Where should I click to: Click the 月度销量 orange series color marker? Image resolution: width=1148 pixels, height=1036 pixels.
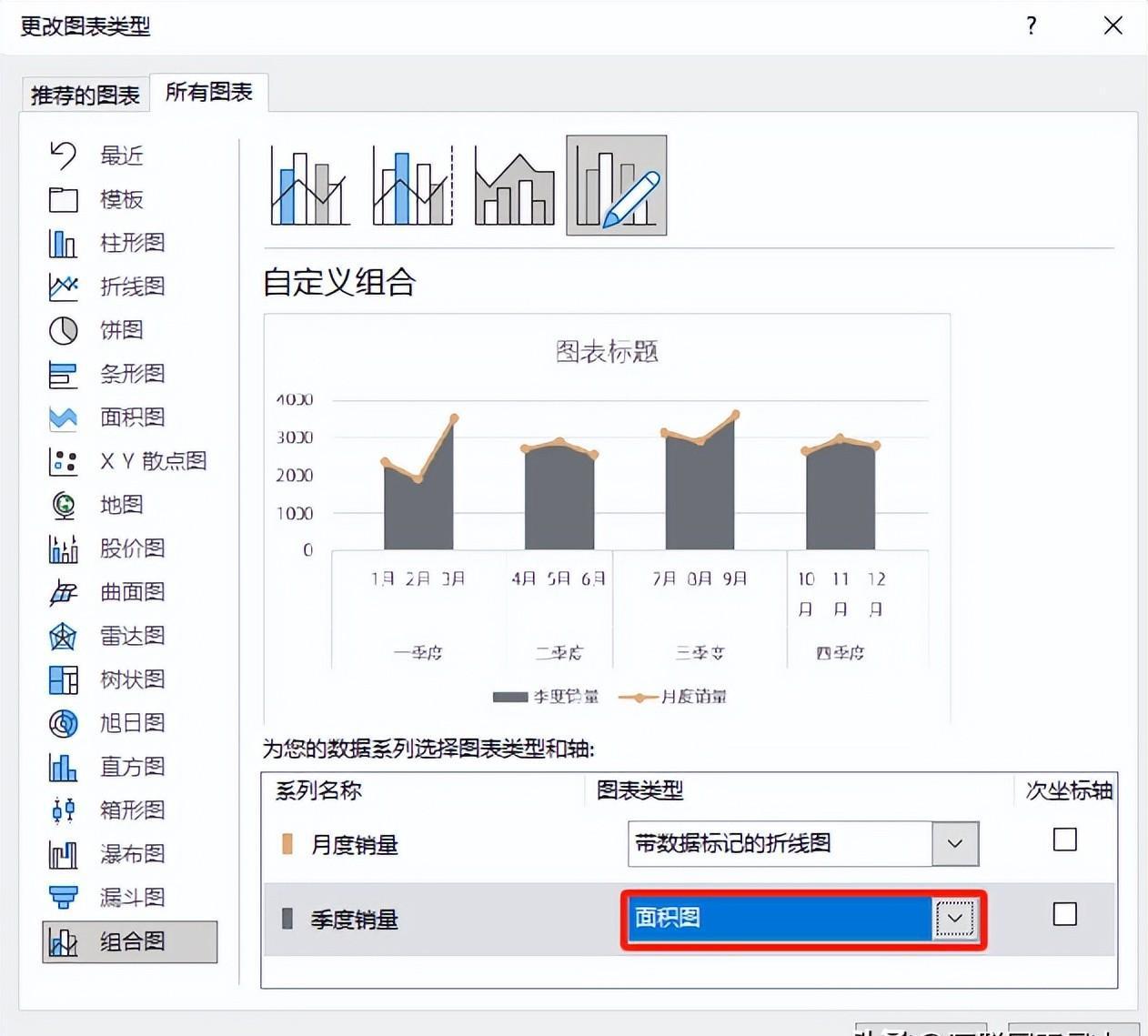click(287, 844)
